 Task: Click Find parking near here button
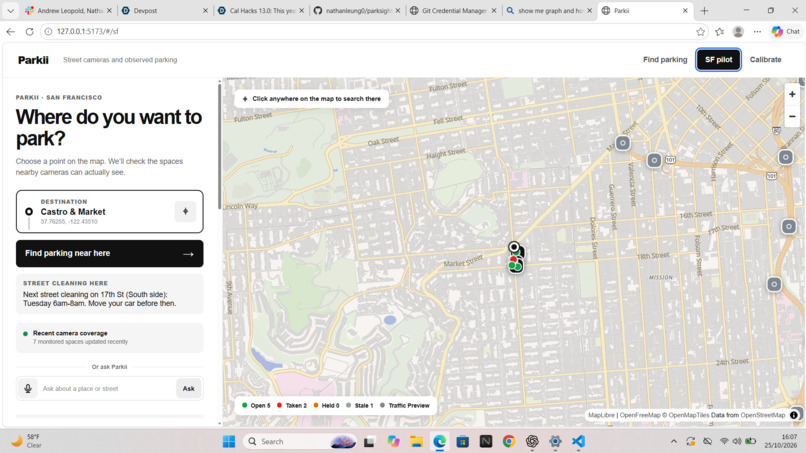[109, 253]
